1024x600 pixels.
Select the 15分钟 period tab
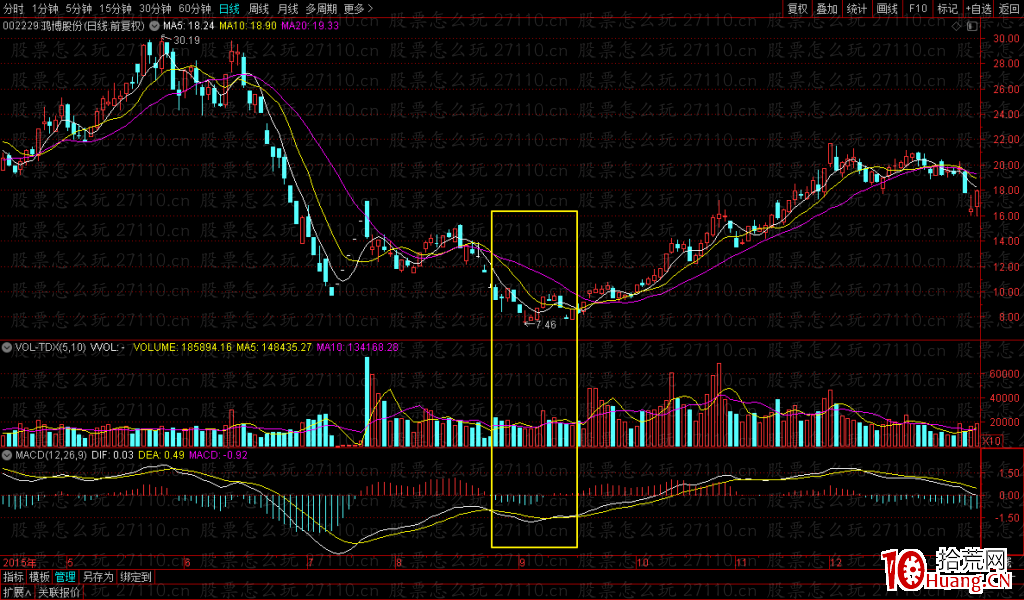[115, 8]
